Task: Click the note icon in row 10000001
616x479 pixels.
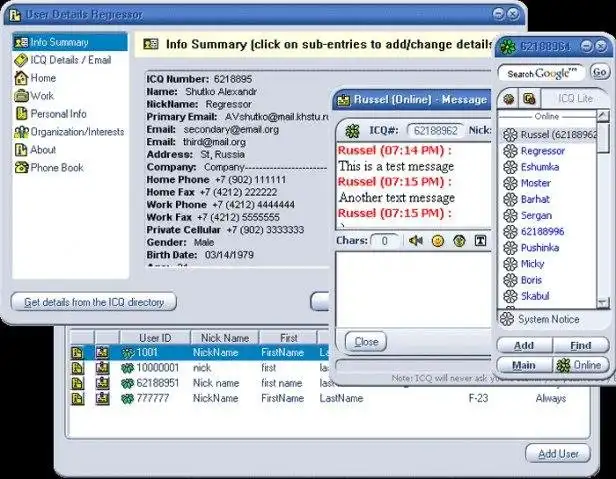Action: [x=77, y=368]
